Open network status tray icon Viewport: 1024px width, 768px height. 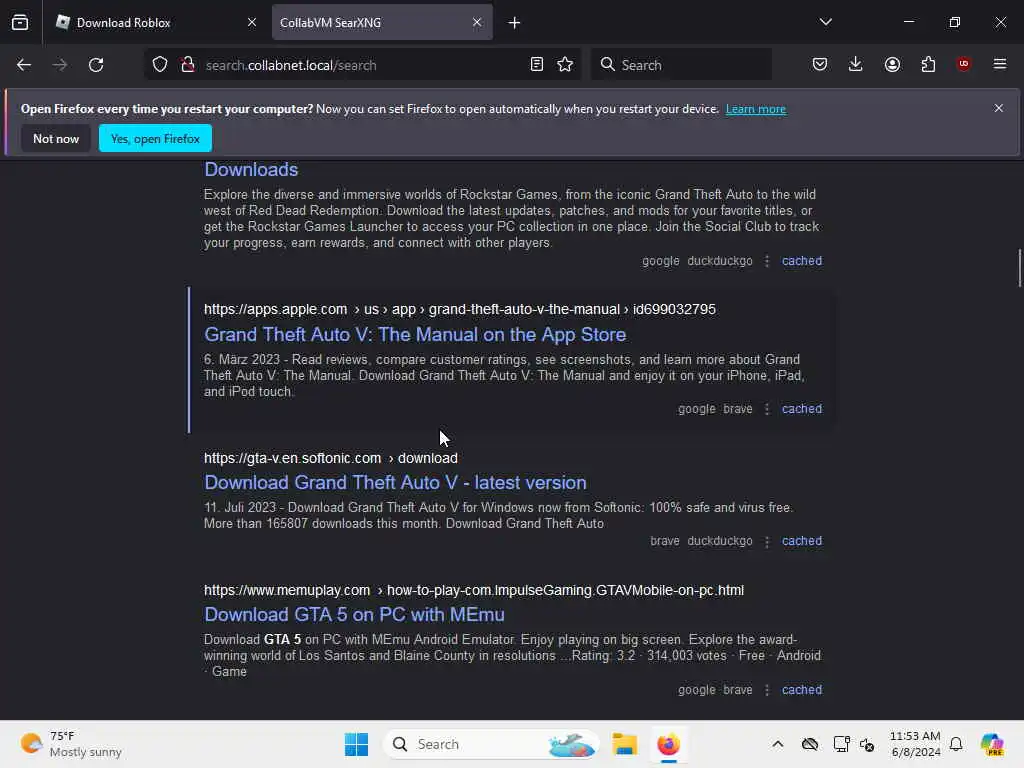(x=841, y=744)
